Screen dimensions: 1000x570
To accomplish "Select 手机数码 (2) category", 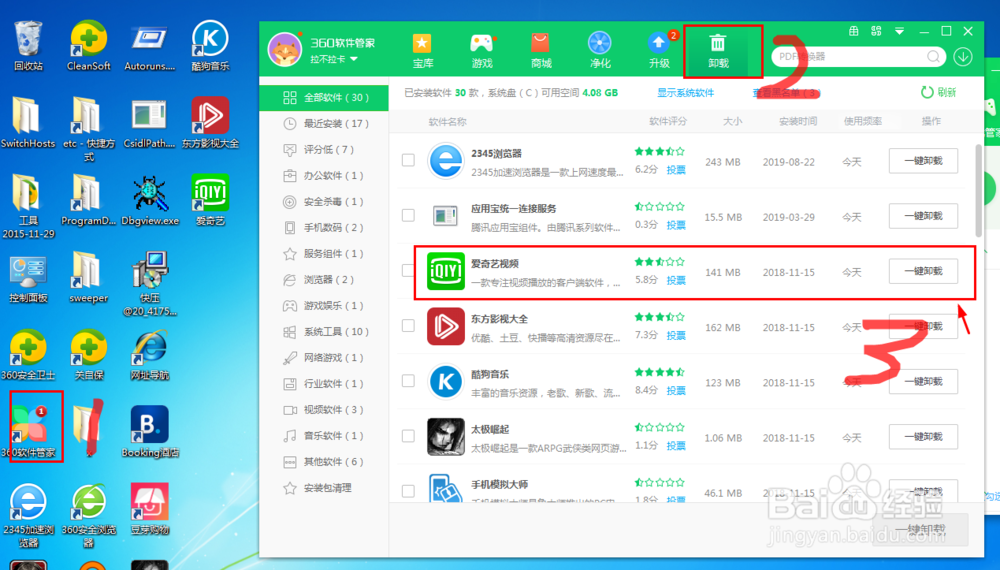I will [324, 228].
